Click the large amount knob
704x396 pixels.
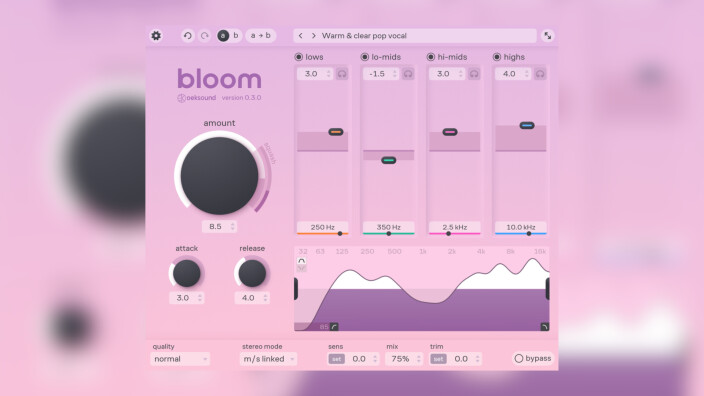[219, 176]
